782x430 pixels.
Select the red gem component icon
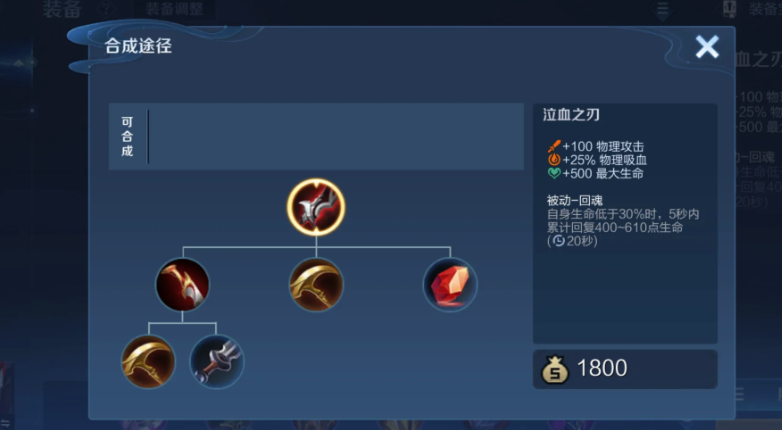(x=450, y=285)
